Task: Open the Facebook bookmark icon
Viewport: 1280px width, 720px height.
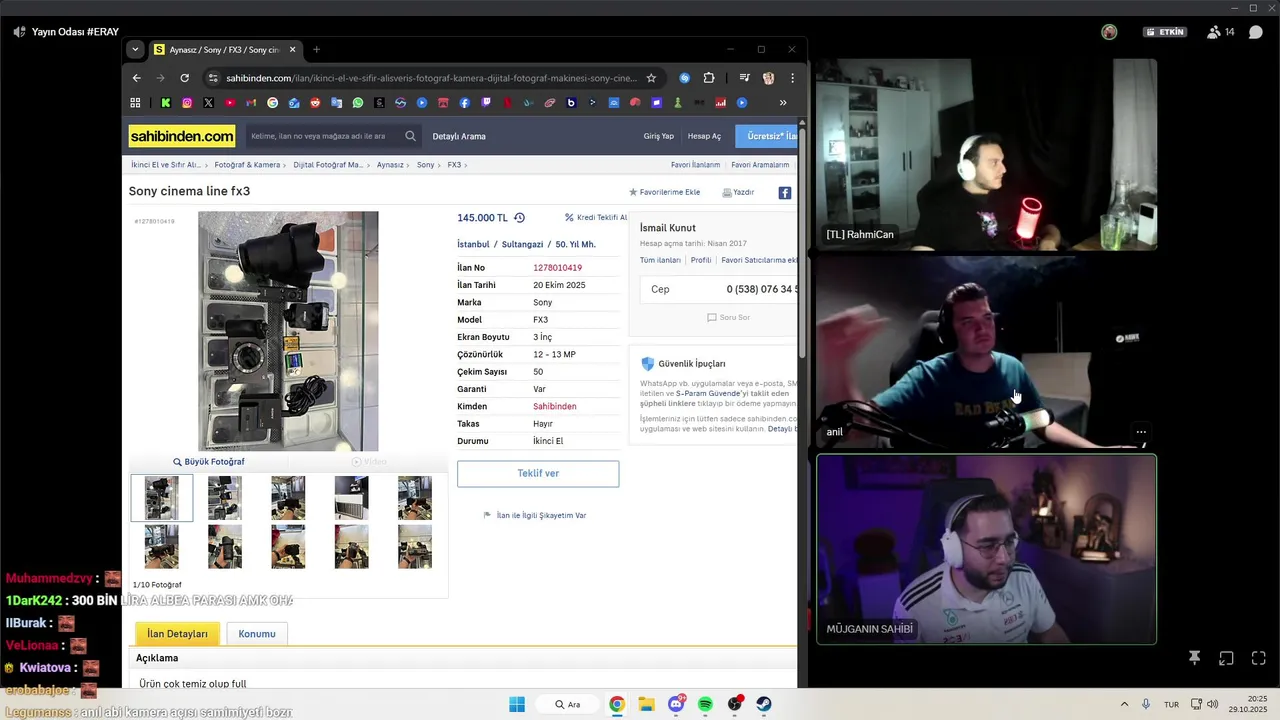Action: point(465,102)
